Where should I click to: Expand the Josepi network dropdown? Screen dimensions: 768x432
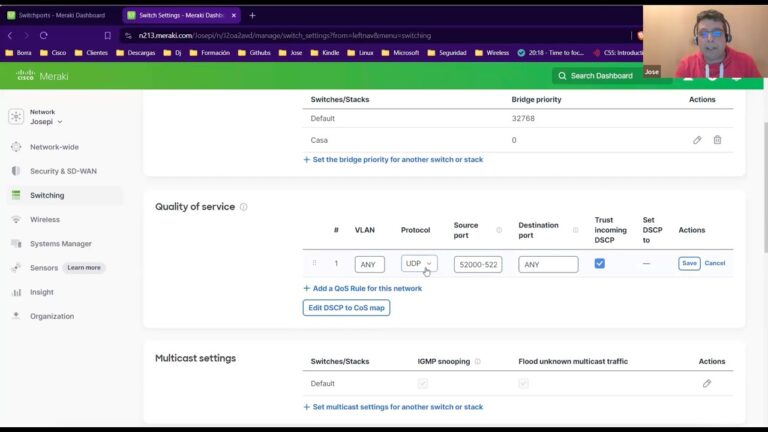tap(46, 121)
